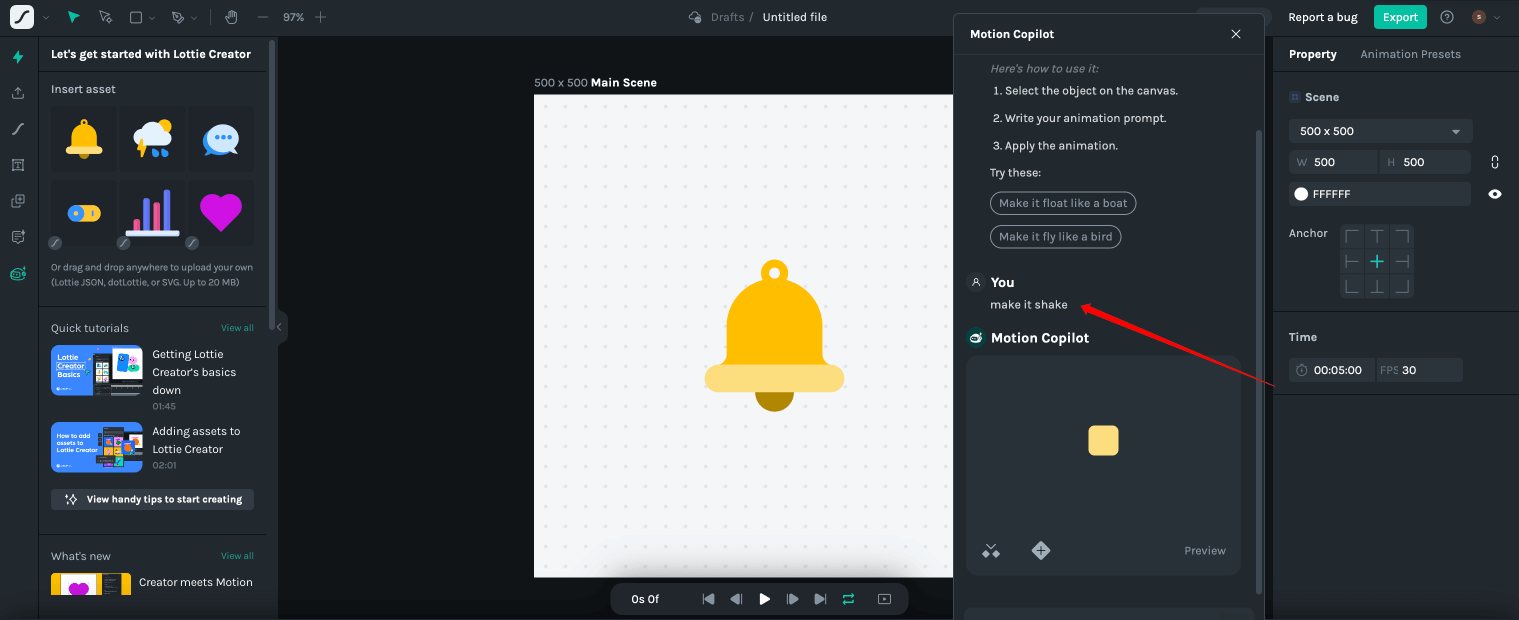Image resolution: width=1519 pixels, height=620 pixels.
Task: Open the 500 x 500 scene size dropdown
Action: click(1380, 131)
